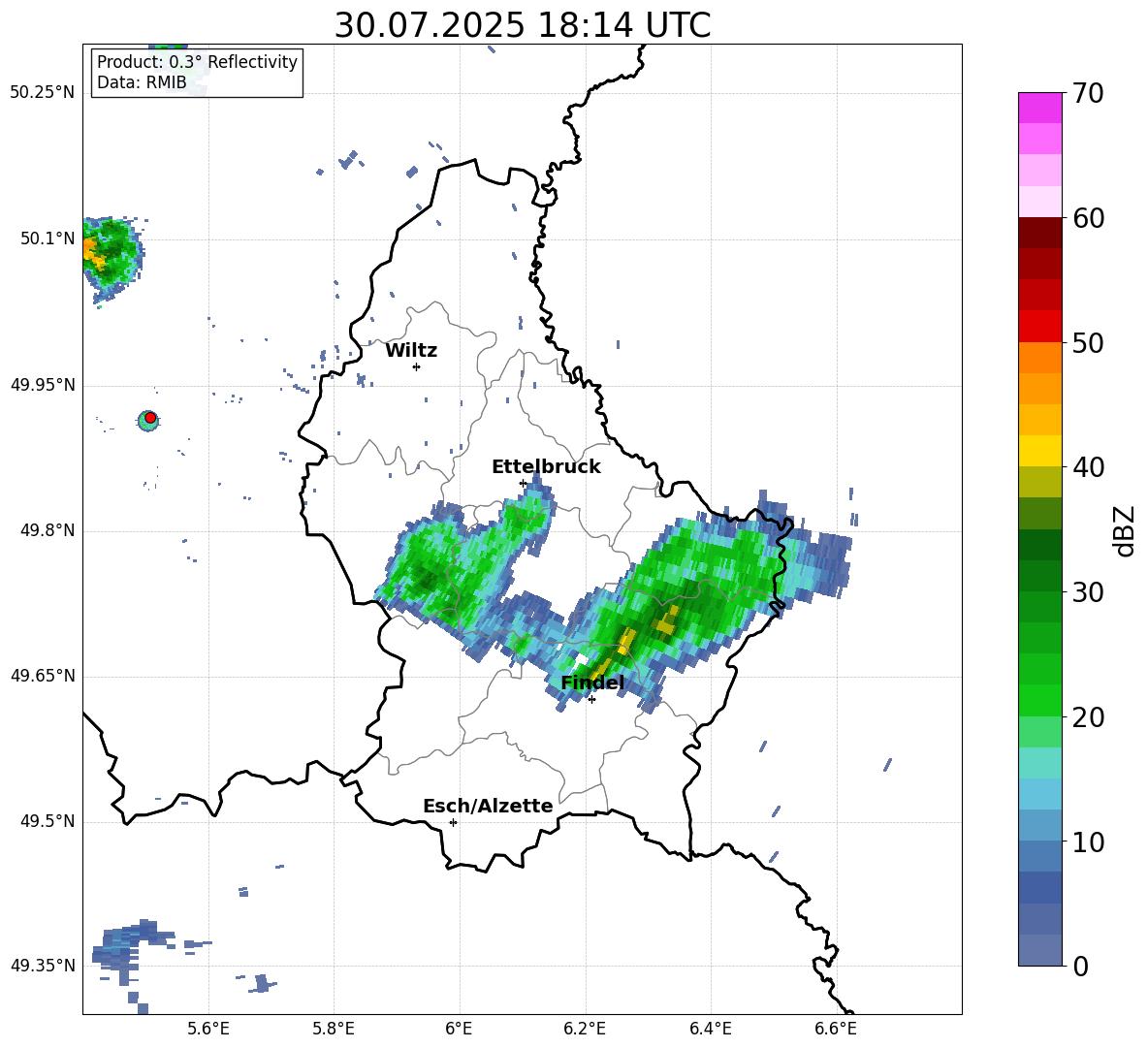The width and height of the screenshot is (1148, 1048).
Task: Pick the dark maroon swatch below 60 dBZ
Action: (1039, 233)
